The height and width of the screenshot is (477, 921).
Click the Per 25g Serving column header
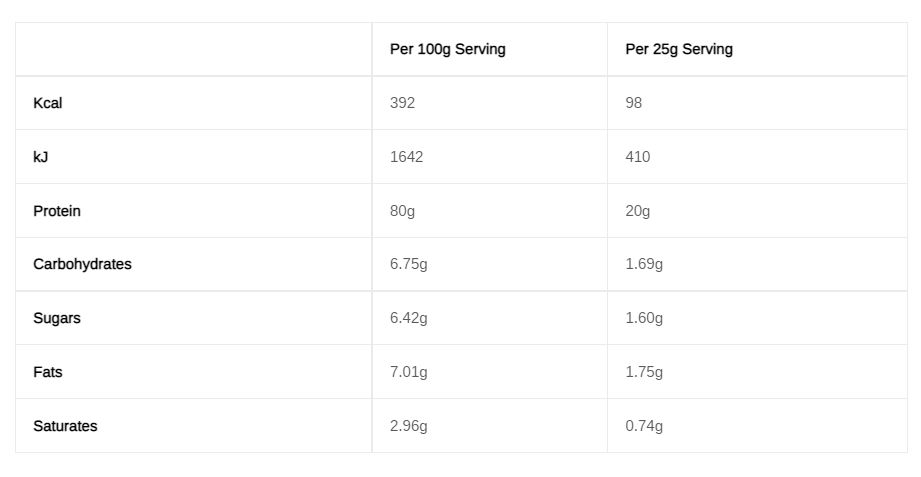(x=679, y=49)
